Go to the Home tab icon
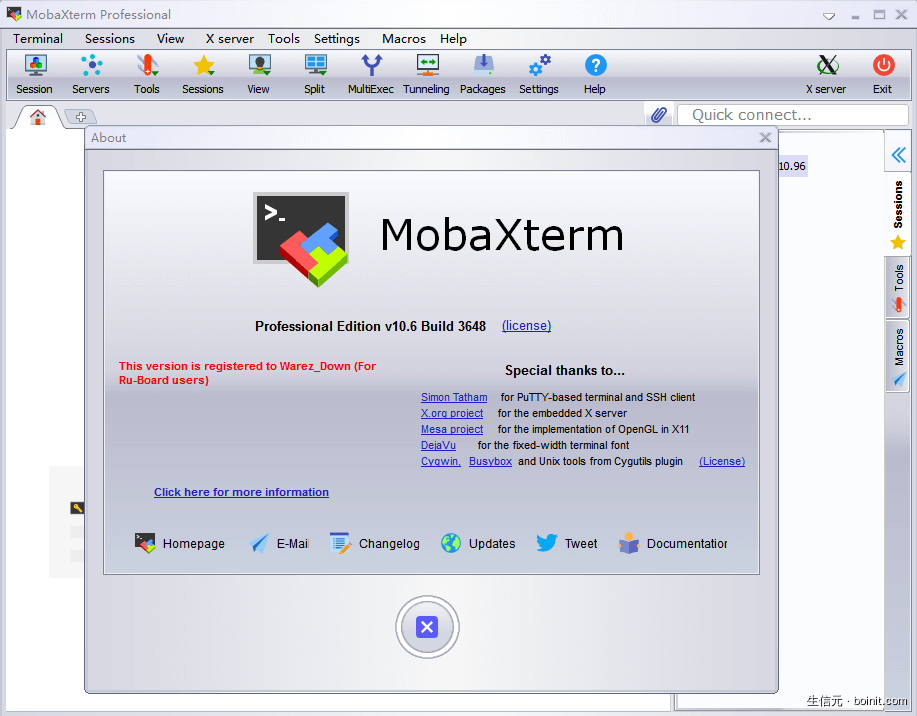Image resolution: width=917 pixels, height=716 pixels. point(38,117)
